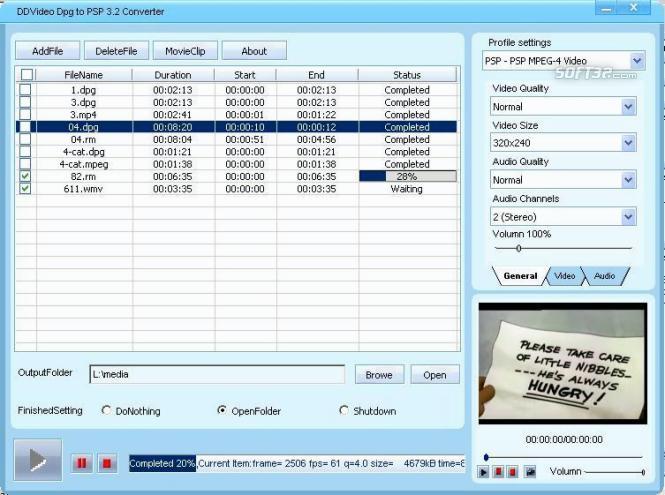Click the Status column header
The image size is (665, 495).
tap(407, 75)
